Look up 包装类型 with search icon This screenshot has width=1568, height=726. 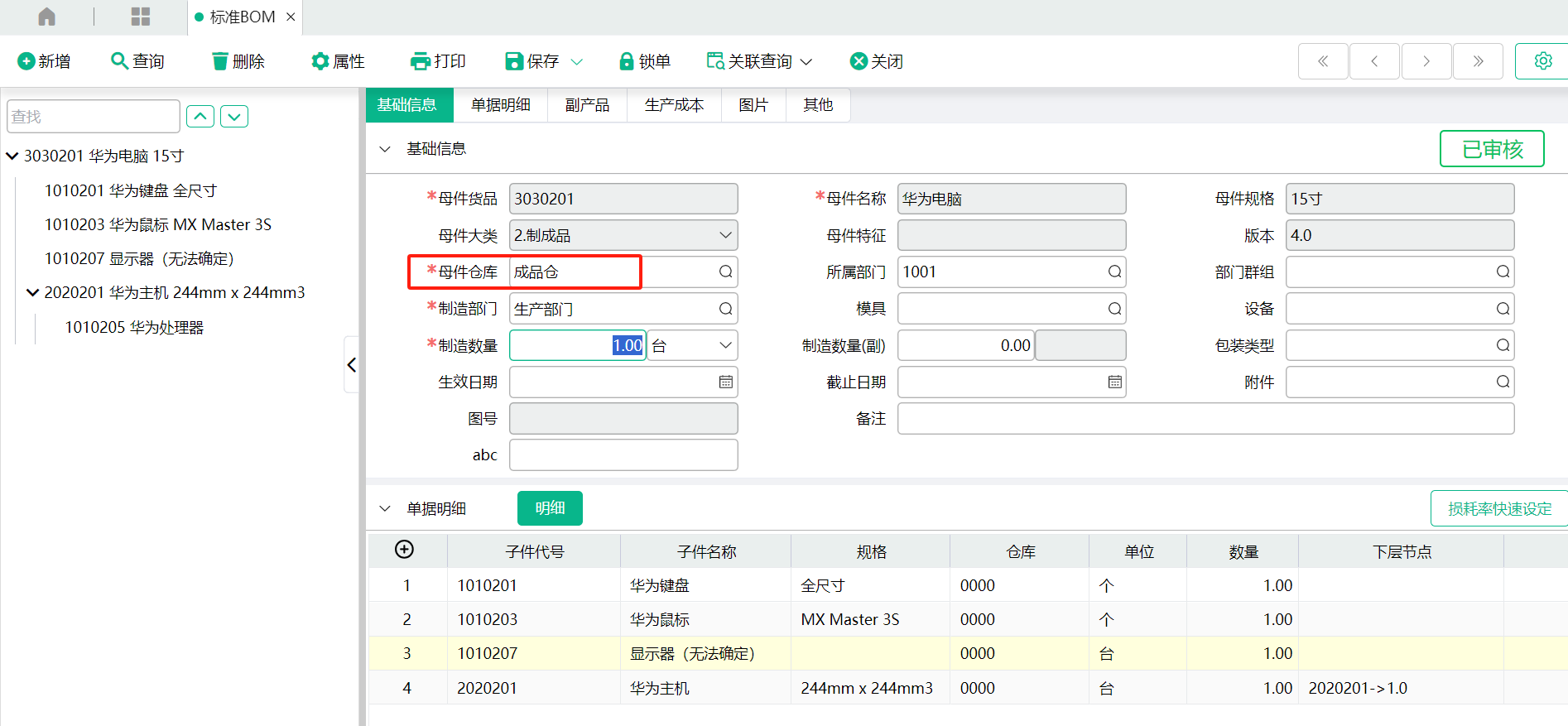(1503, 345)
